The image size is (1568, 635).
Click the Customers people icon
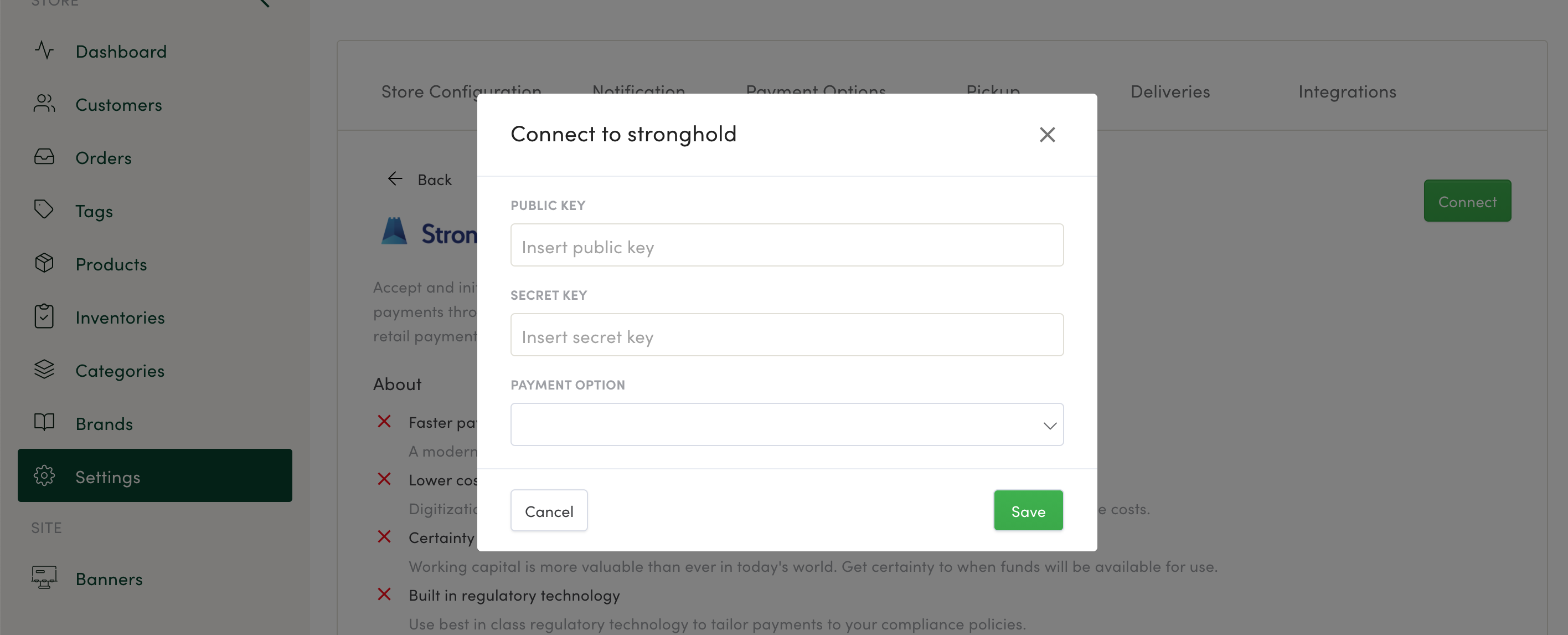[44, 104]
